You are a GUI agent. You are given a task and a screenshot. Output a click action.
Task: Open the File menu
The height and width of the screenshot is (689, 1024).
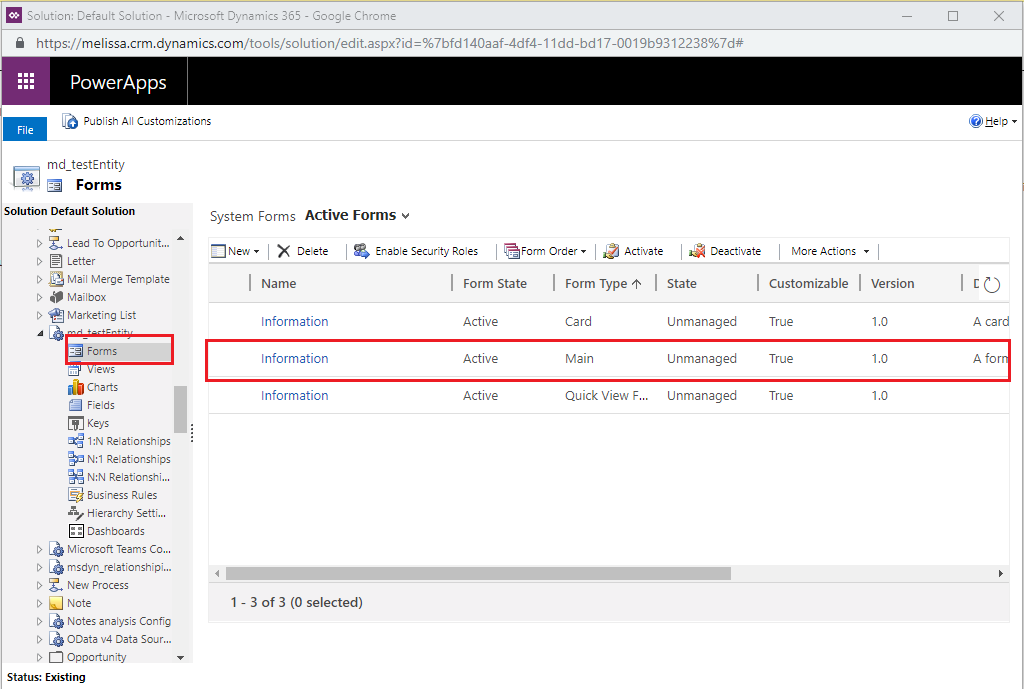(x=25, y=129)
